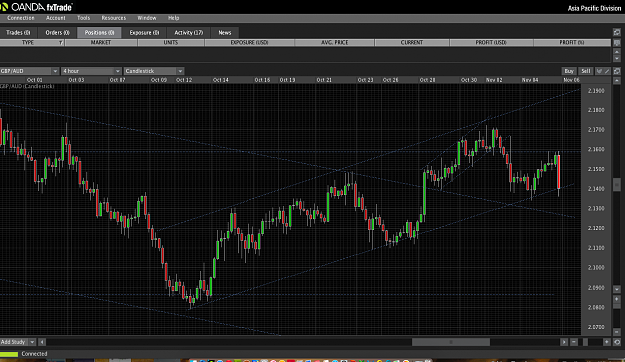
Task: Detach the chart panel with the pop-out icon
Action: 617,71
